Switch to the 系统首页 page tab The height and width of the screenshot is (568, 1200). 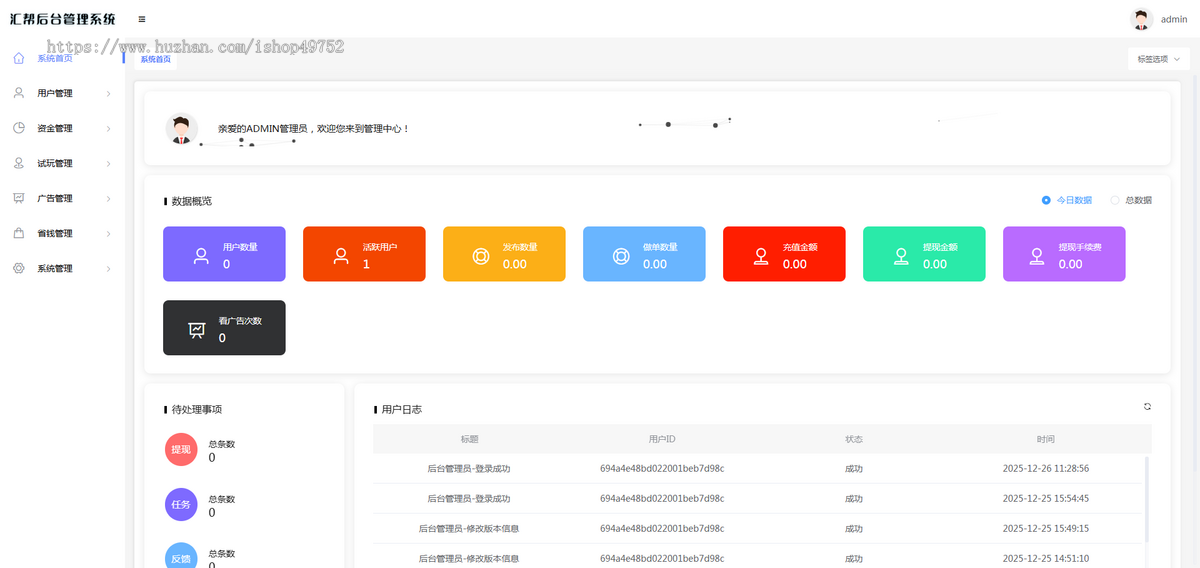coord(155,59)
